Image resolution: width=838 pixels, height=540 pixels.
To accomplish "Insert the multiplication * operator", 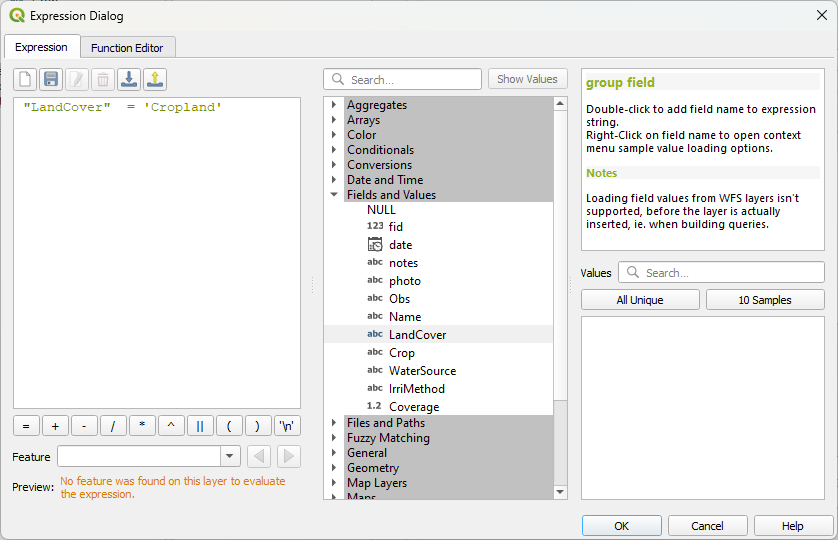I will point(142,426).
